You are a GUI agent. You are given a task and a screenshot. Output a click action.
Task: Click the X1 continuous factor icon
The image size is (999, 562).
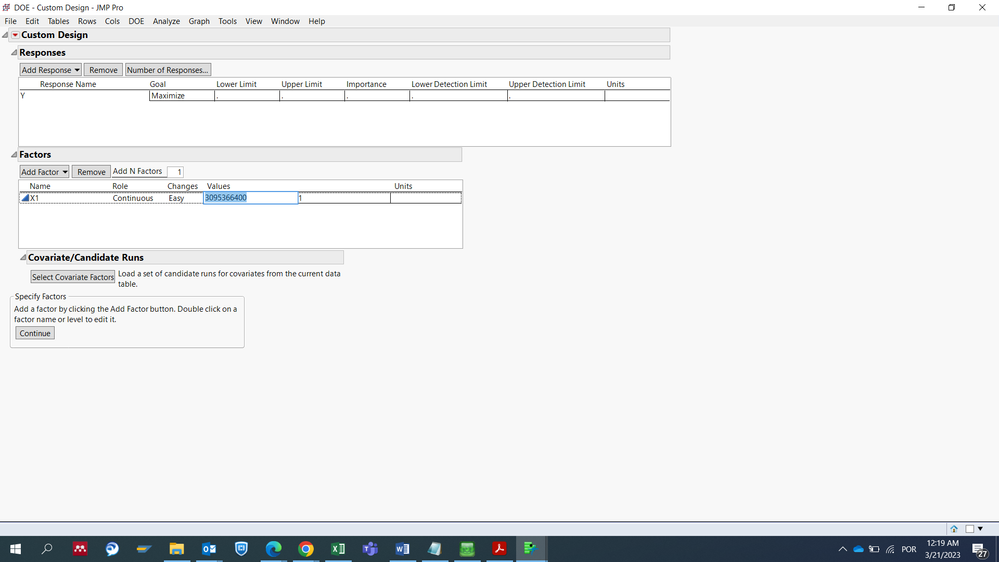[x=25, y=198]
